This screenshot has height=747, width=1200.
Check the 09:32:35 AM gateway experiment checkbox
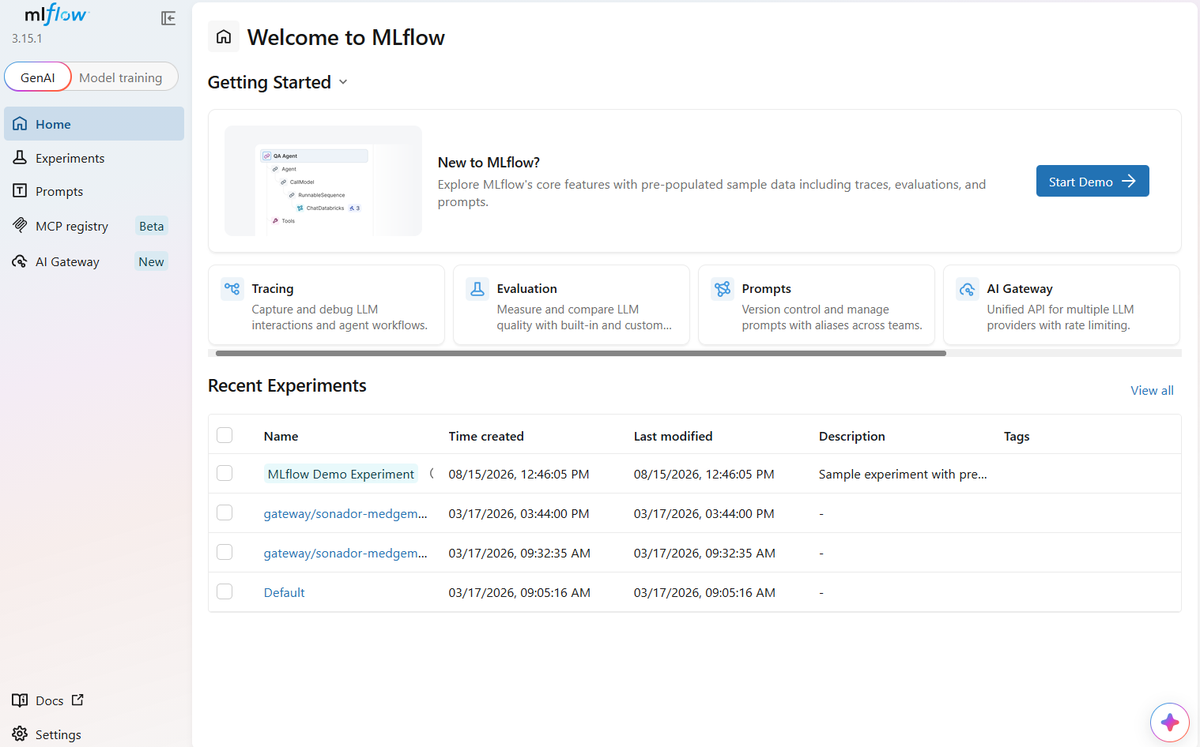224,552
